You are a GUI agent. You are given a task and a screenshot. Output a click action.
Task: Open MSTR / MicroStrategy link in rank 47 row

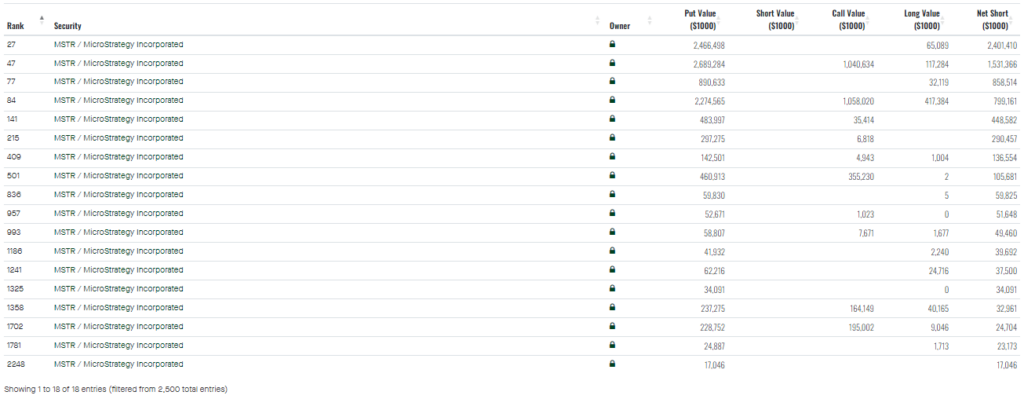coord(118,63)
